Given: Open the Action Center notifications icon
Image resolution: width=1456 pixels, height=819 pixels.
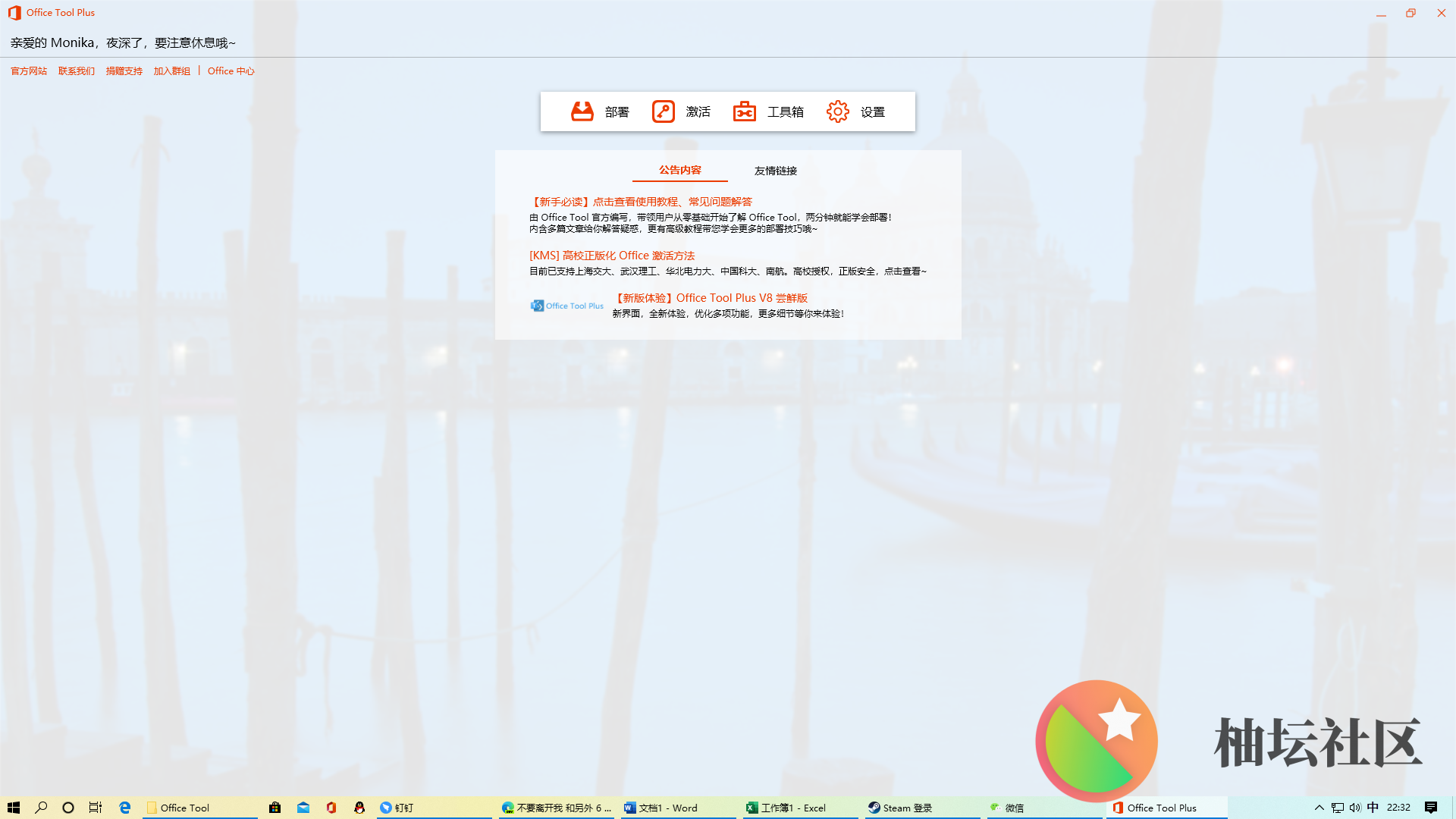Looking at the screenshot, I should [1431, 808].
